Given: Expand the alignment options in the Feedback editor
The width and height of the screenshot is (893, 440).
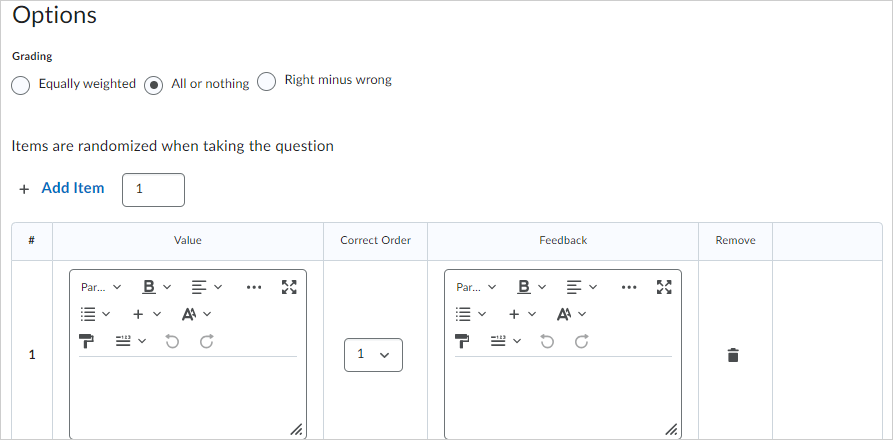Looking at the screenshot, I should (x=582, y=287).
